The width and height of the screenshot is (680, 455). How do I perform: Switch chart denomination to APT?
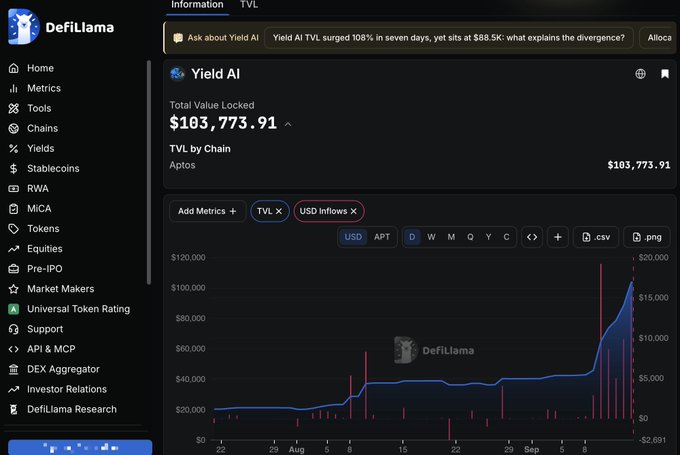382,237
